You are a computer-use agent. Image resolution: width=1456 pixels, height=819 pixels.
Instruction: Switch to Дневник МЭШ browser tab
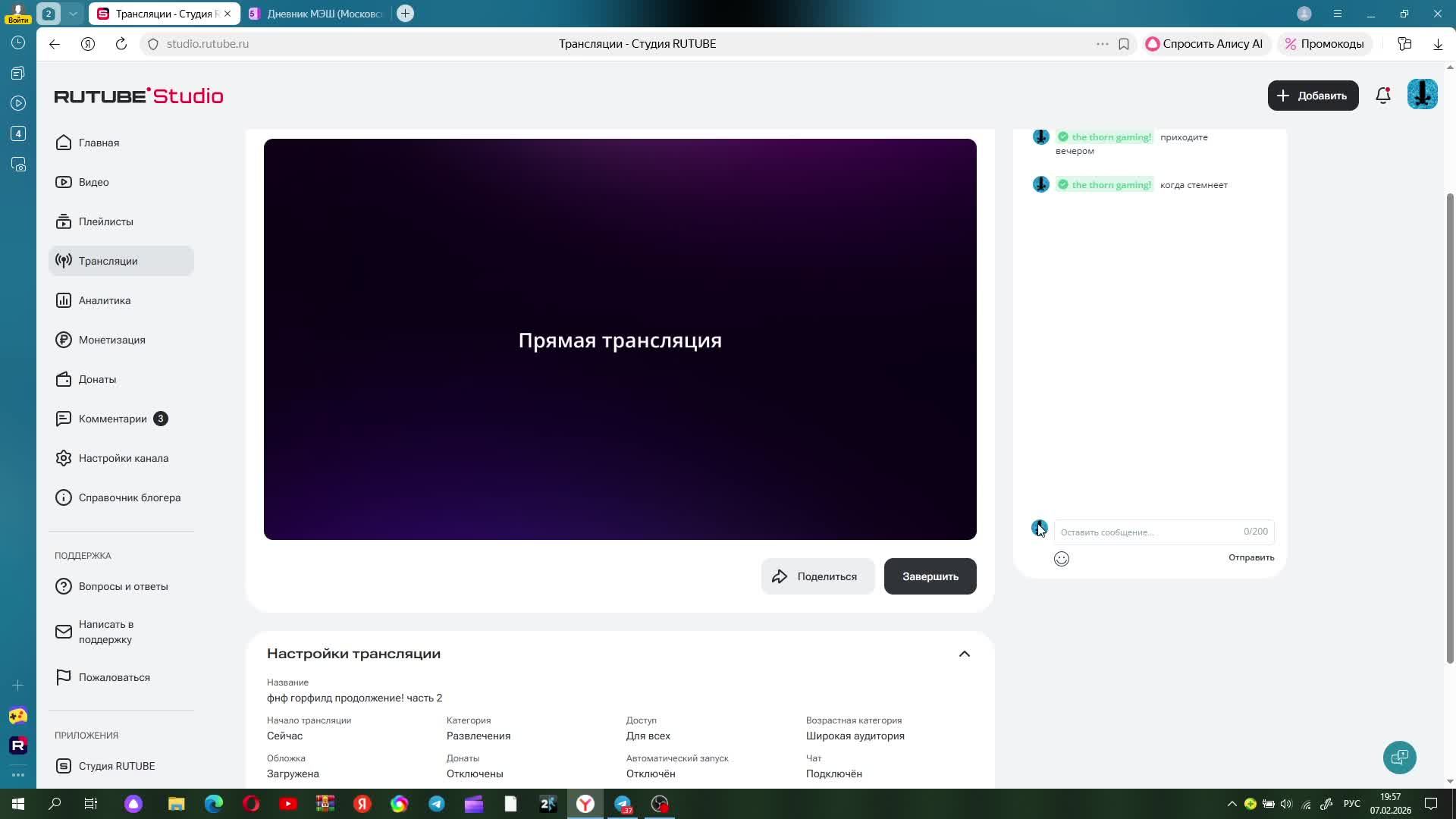click(318, 14)
